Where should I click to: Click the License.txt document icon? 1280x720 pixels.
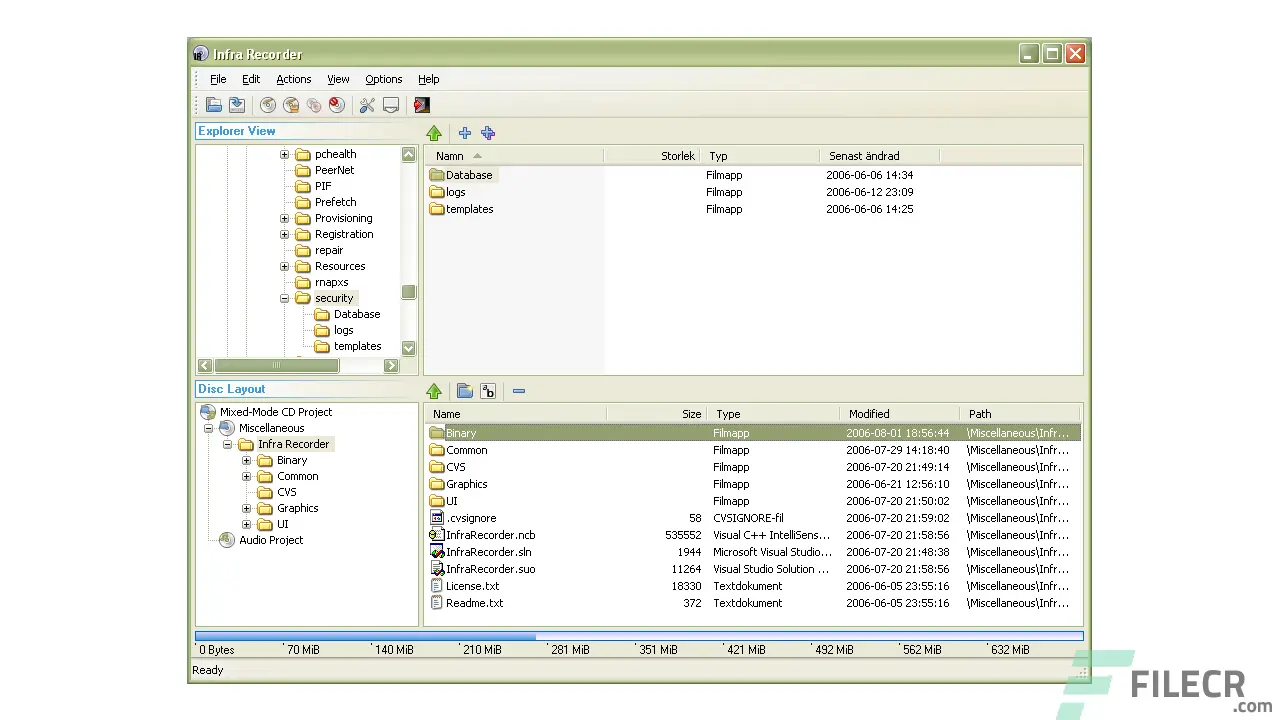tap(436, 586)
